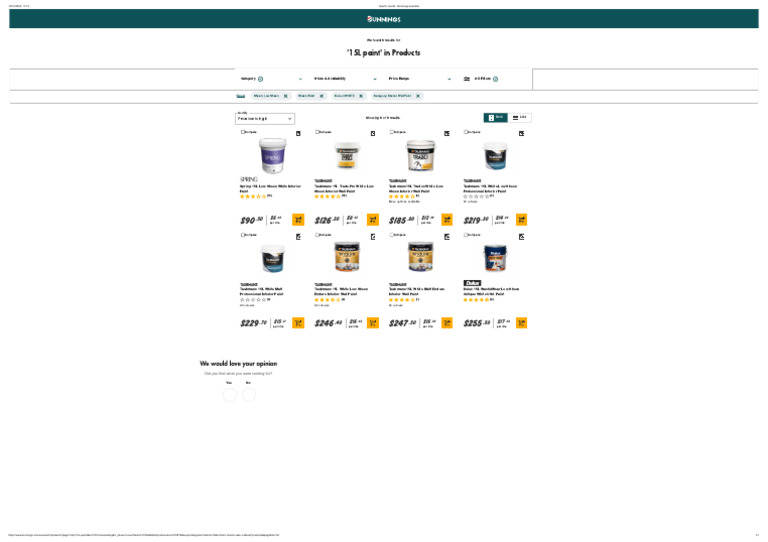Select the Yes feedback radio button
Viewport: 768px width, 542px height.
[x=229, y=394]
